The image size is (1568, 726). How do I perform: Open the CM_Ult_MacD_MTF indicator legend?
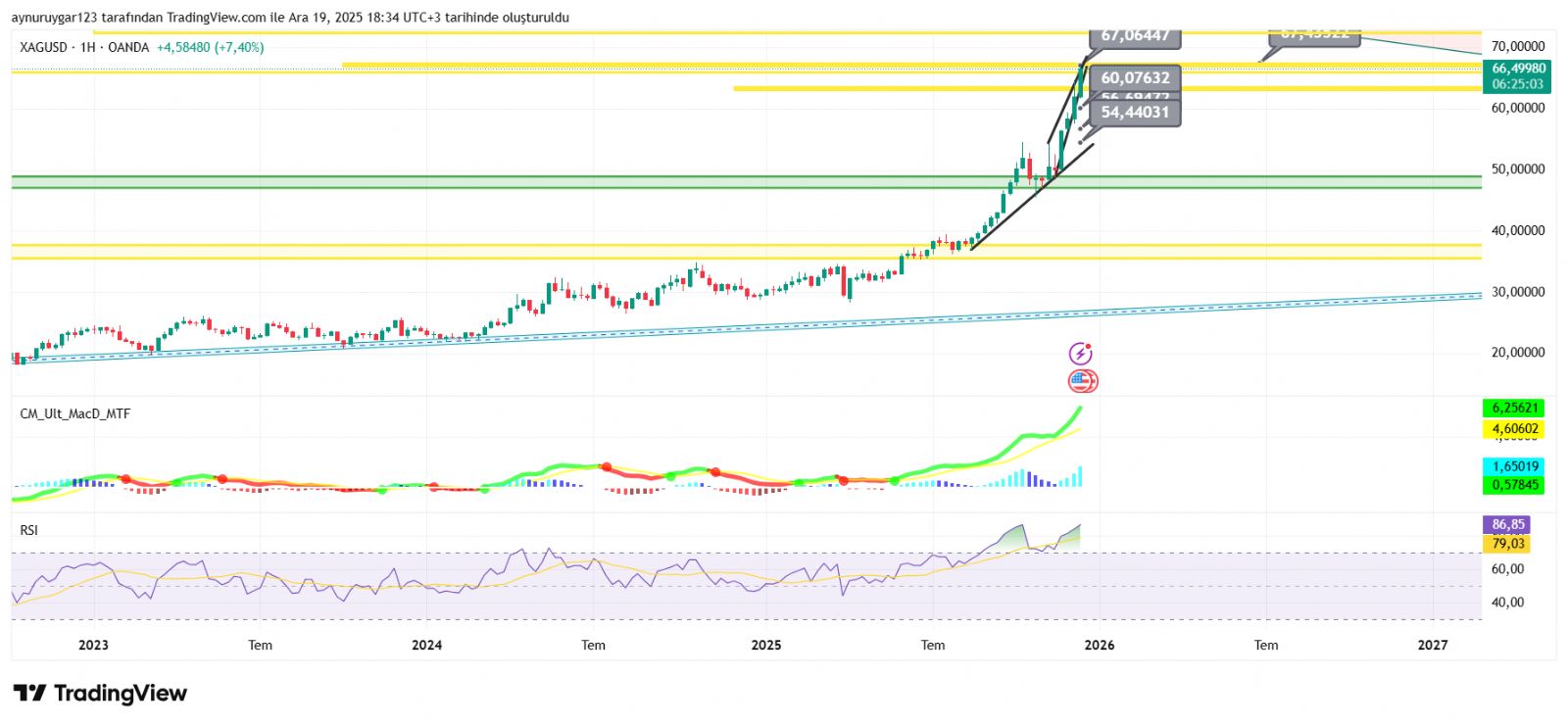(x=75, y=414)
